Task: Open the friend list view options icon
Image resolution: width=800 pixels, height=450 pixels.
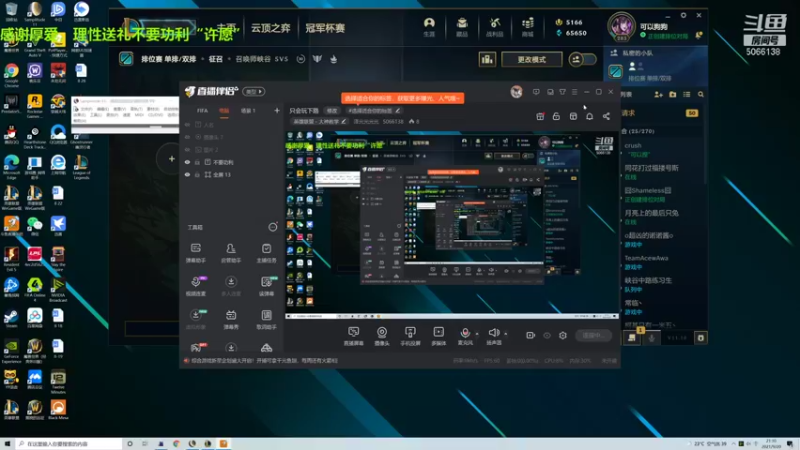Action: pyautogui.click(x=686, y=94)
